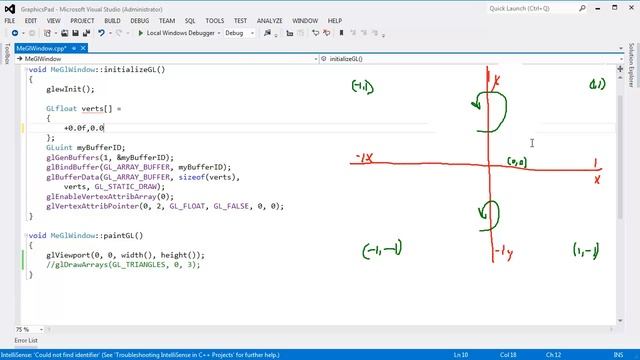The width and height of the screenshot is (640, 360).
Task: Click in the Quick Launch search box
Action: (533, 8)
